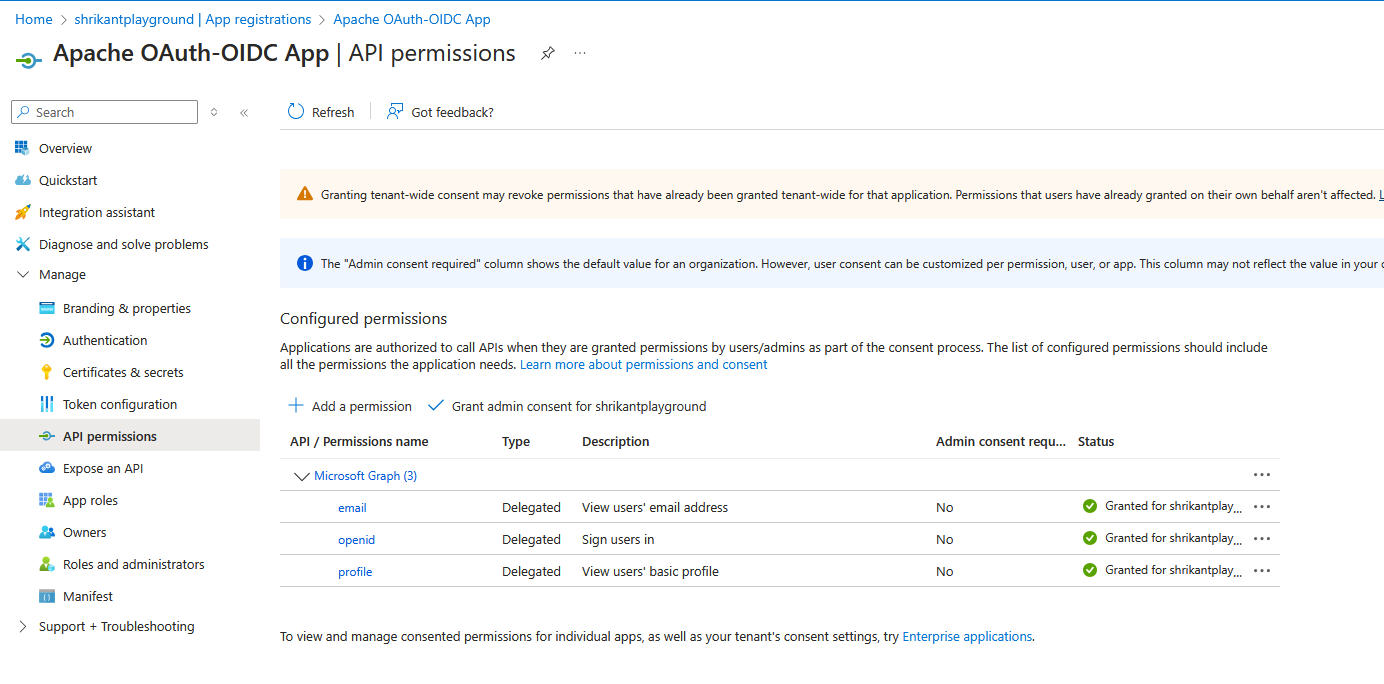Click Apache OAuth-OIDC App breadcrumb link
Screen dimensions: 1384x684
coord(412,19)
